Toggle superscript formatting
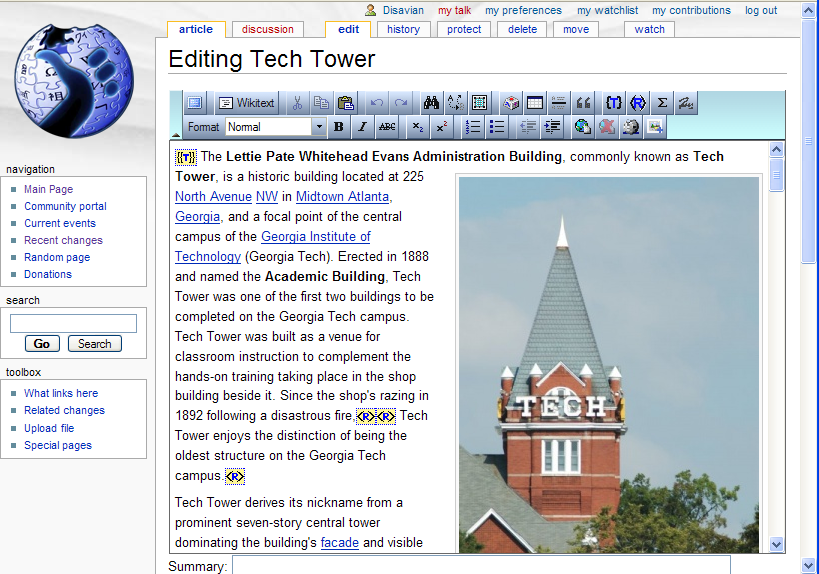 (442, 127)
